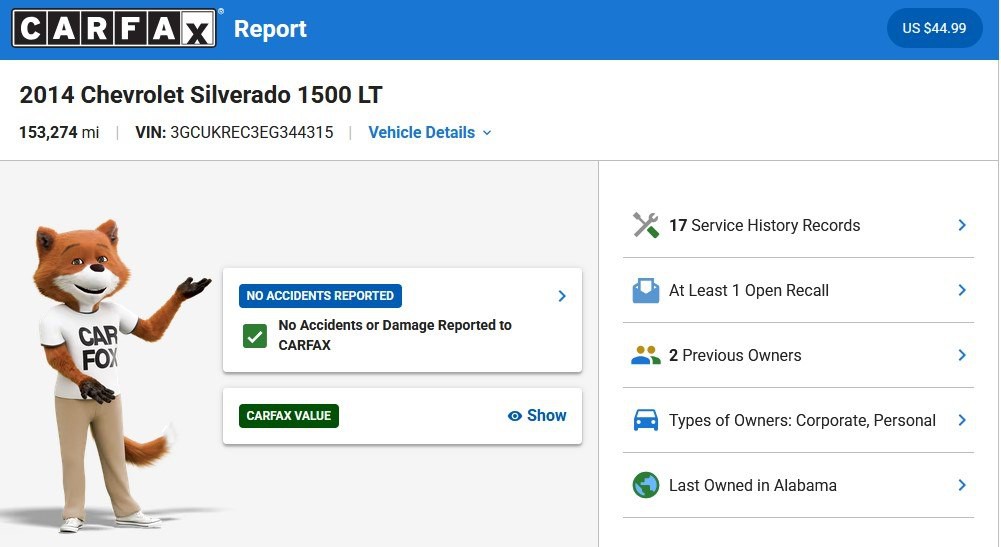Click the US $44.99 price button
The height and width of the screenshot is (547, 1001).
click(934, 28)
